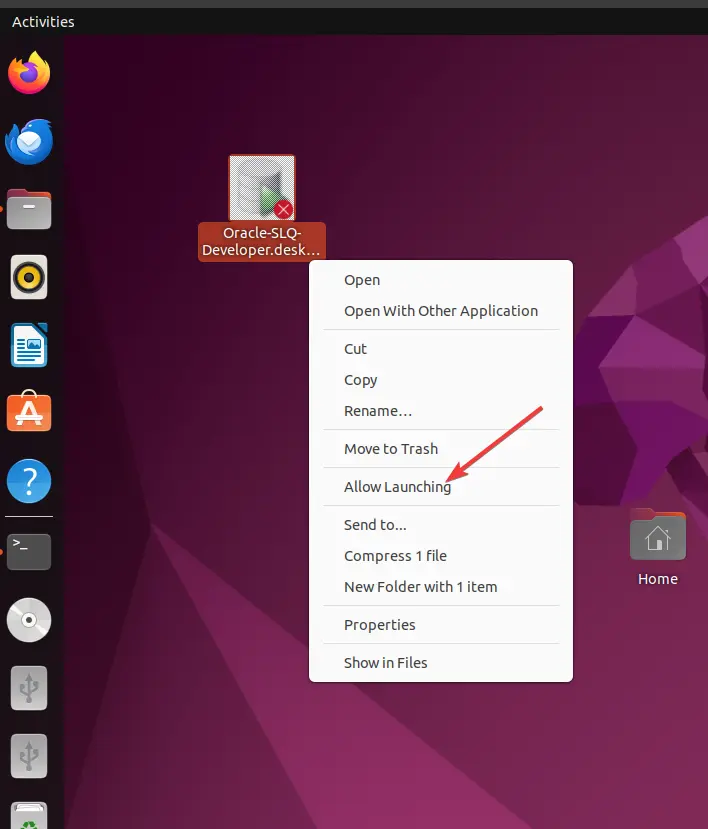Click the Oracle-SLQ-Developer.desk… file label
The image size is (708, 829).
point(262,242)
